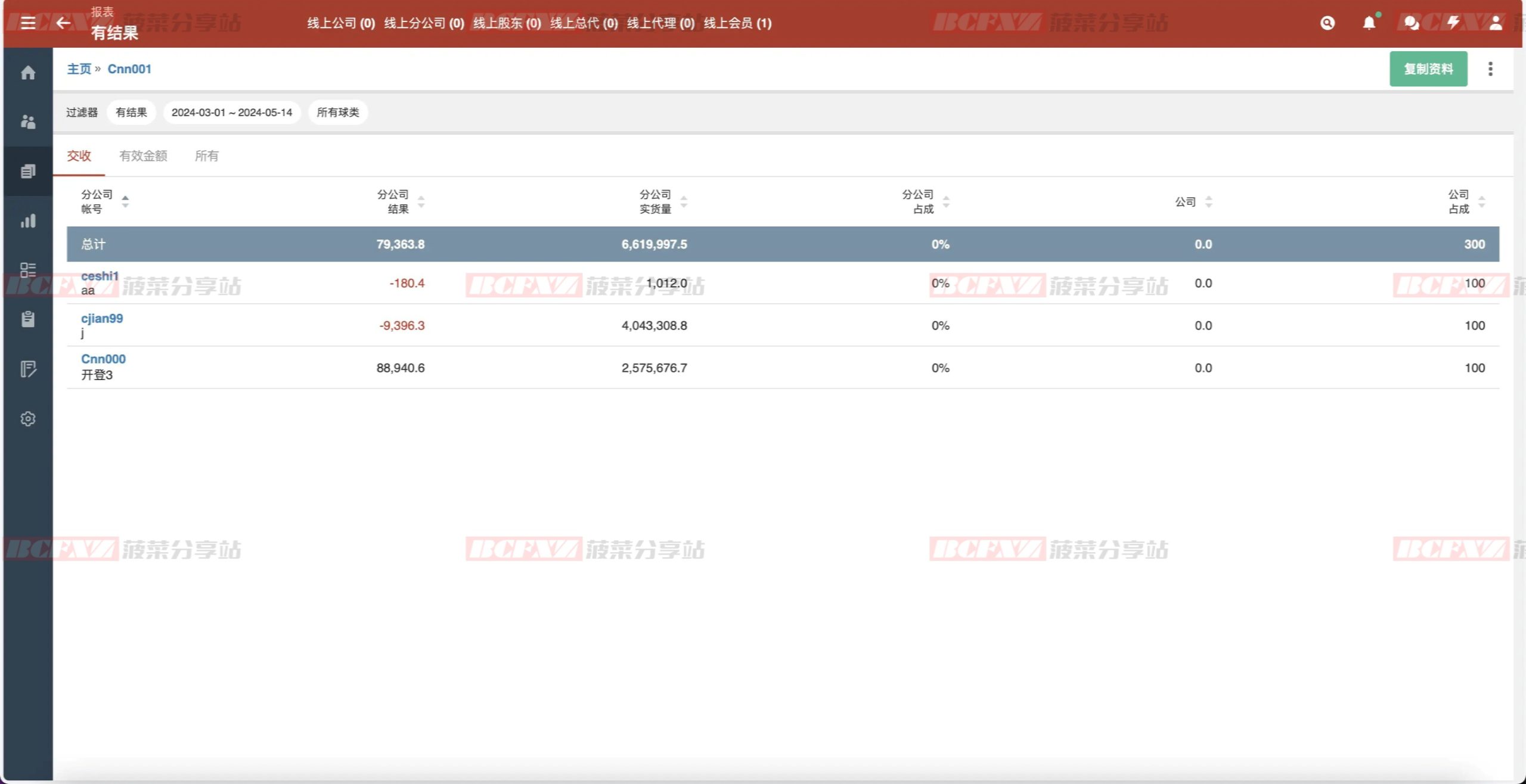
Task: Click the lightning bolt icon
Action: [1453, 23]
